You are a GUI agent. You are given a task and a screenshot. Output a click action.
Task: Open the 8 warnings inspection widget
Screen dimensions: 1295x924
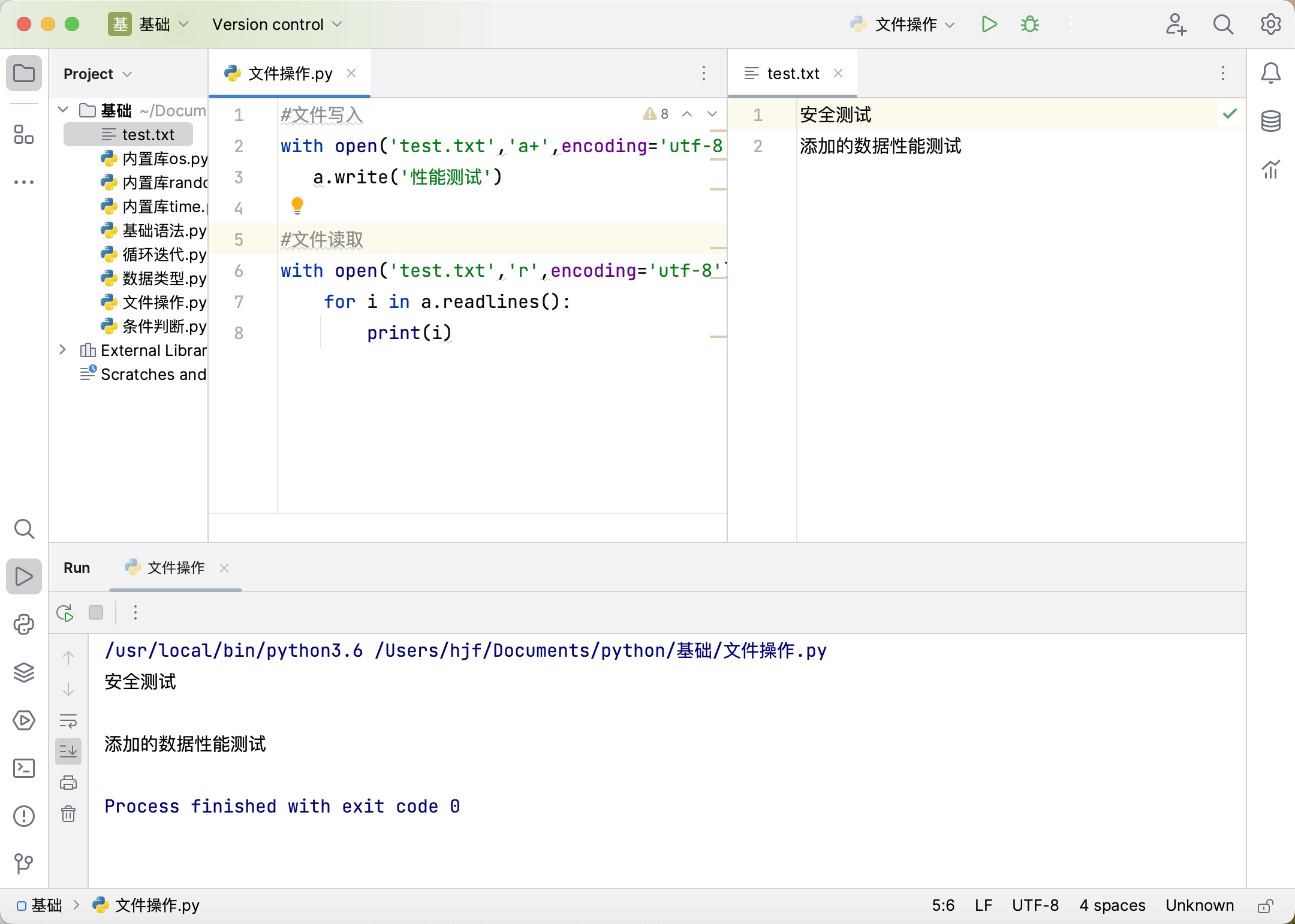[656, 114]
